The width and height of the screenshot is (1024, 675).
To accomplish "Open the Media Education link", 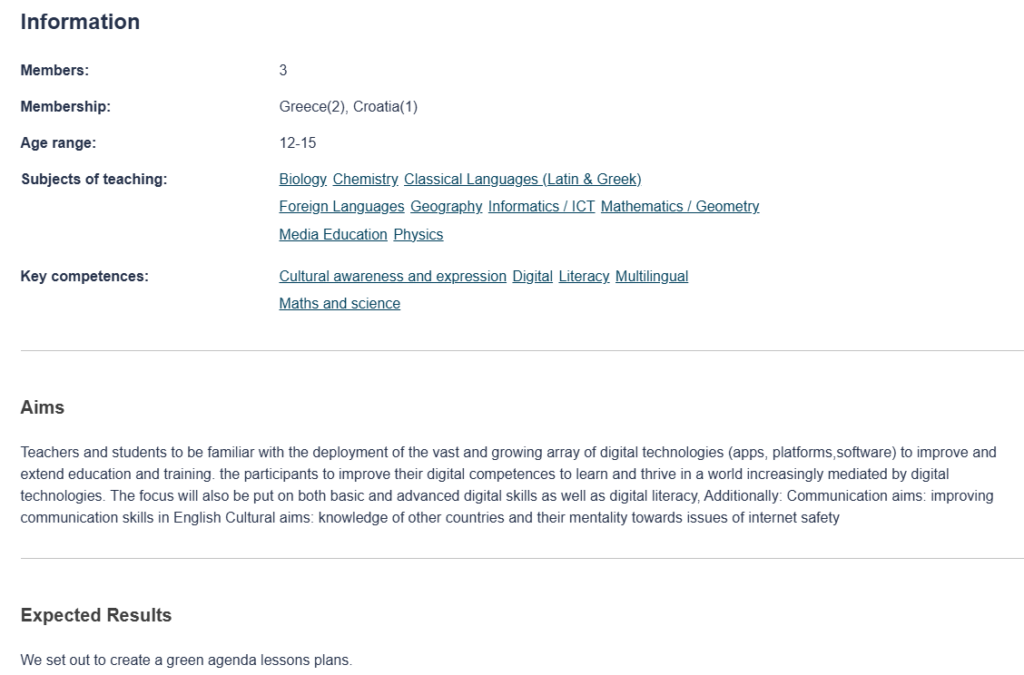I will [x=332, y=235].
